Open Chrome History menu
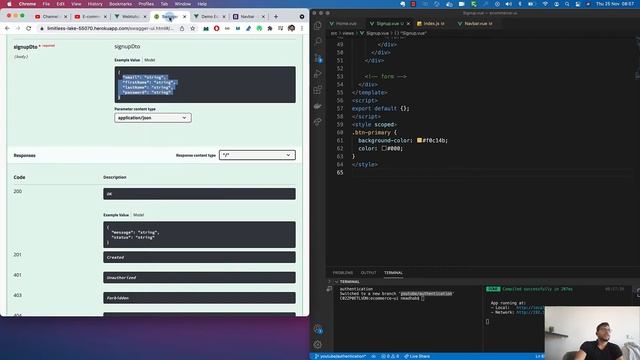 (x=95, y=4)
